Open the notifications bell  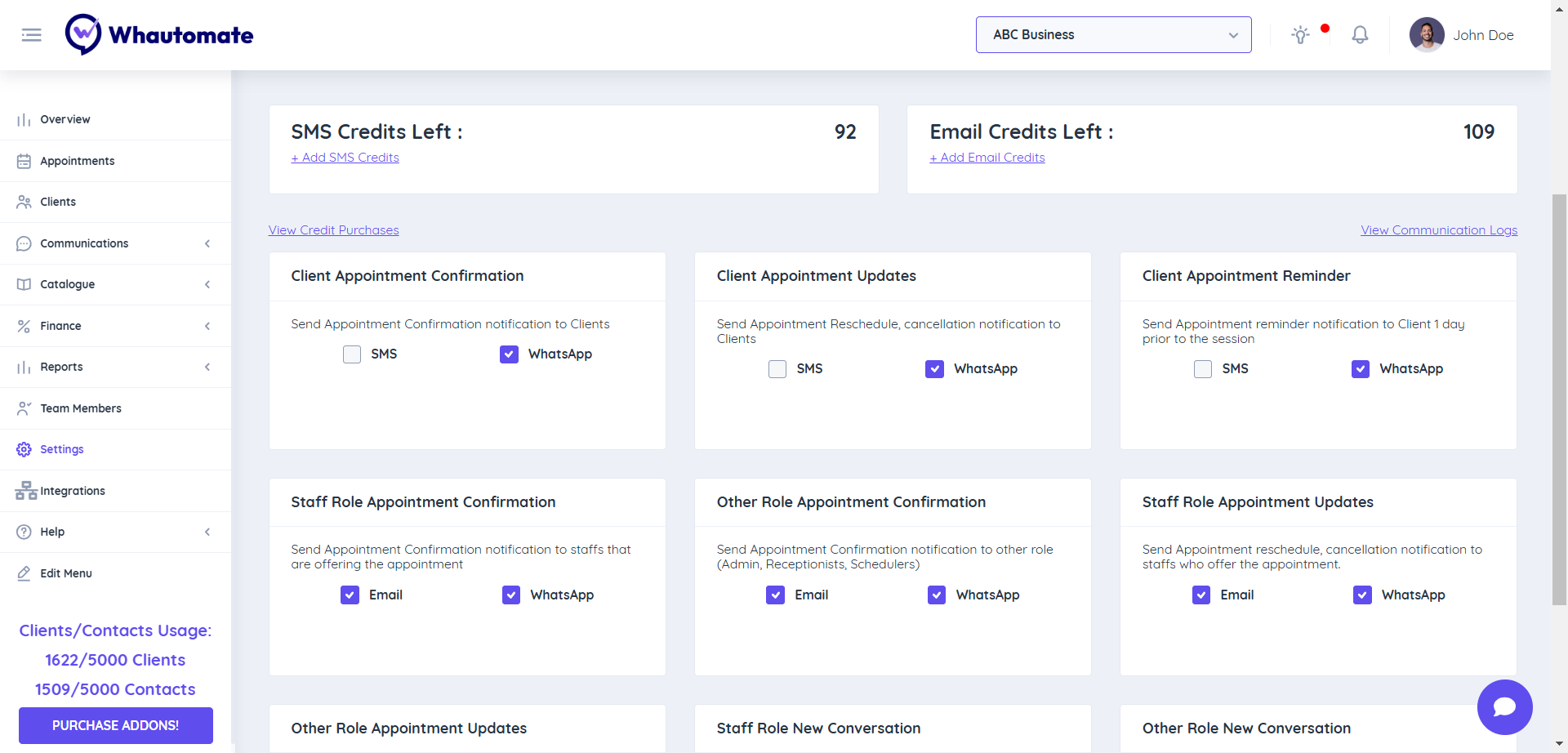1360,35
